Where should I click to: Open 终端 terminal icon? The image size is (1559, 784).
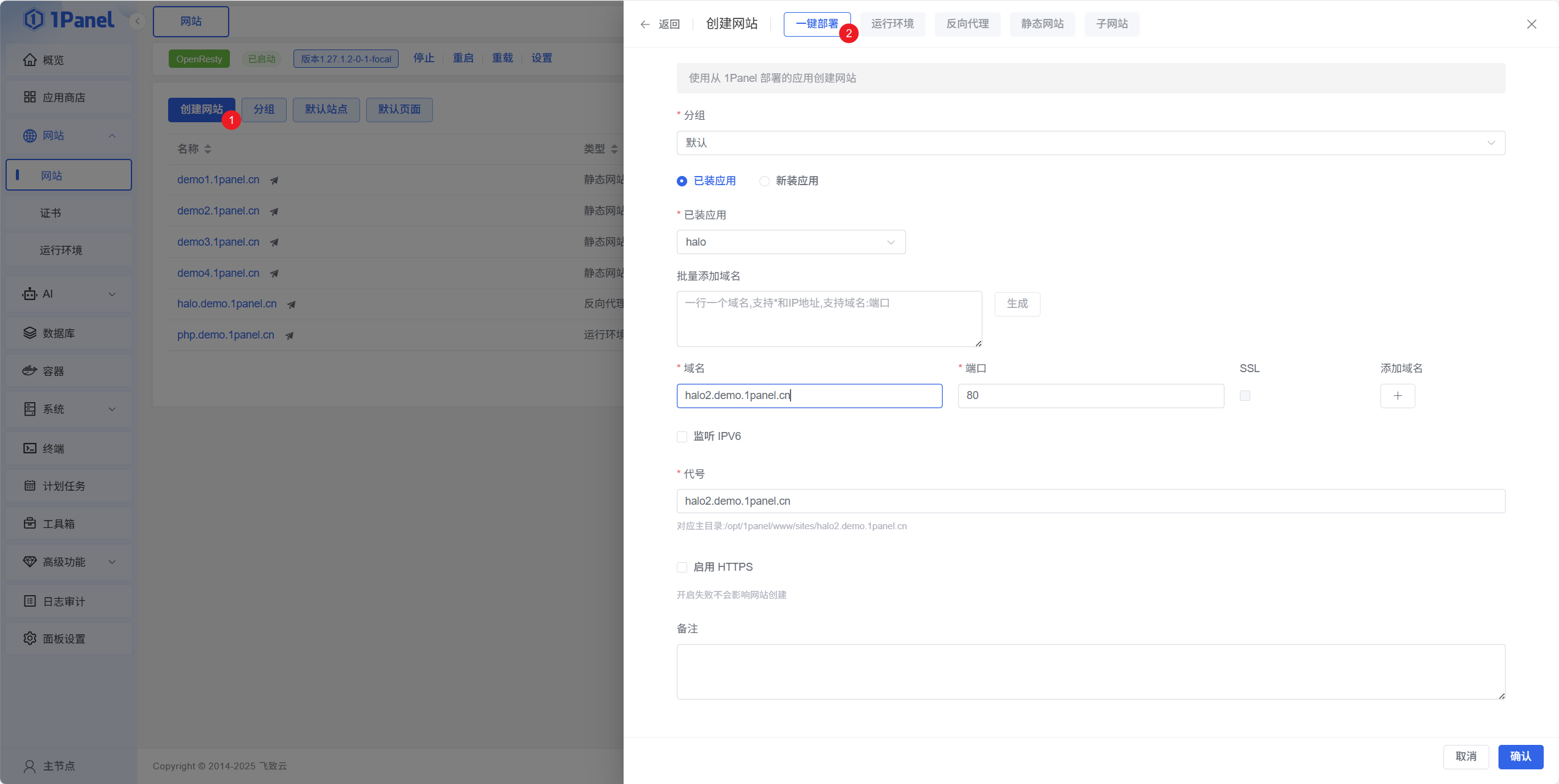tap(29, 449)
